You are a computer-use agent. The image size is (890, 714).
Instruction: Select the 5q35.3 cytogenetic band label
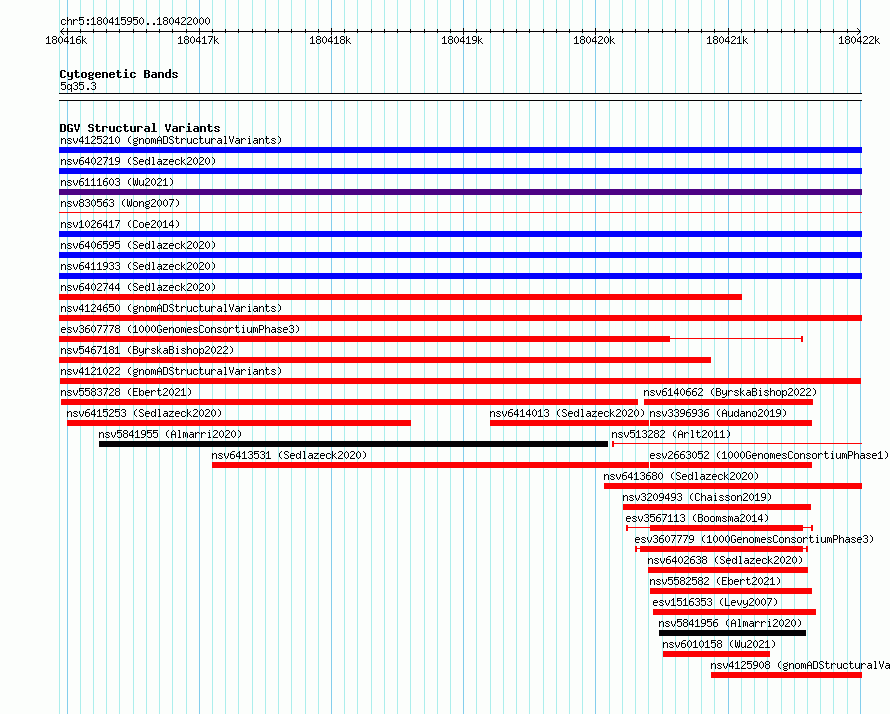click(x=78, y=86)
